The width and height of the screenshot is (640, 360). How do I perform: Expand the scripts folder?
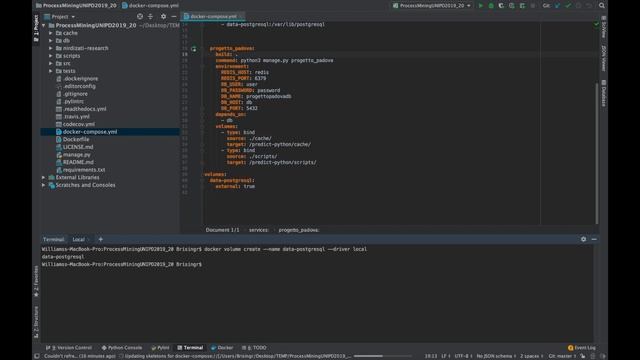click(51, 56)
